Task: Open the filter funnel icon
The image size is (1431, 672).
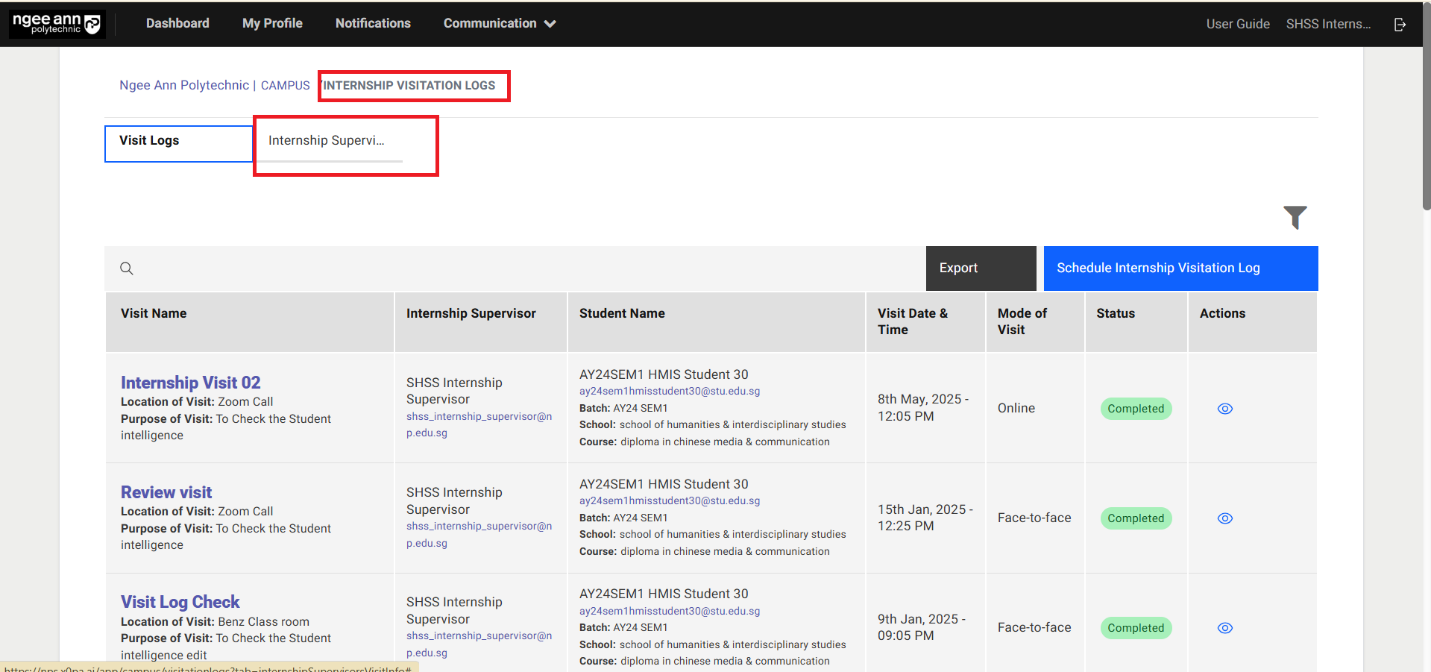Action: click(1295, 217)
